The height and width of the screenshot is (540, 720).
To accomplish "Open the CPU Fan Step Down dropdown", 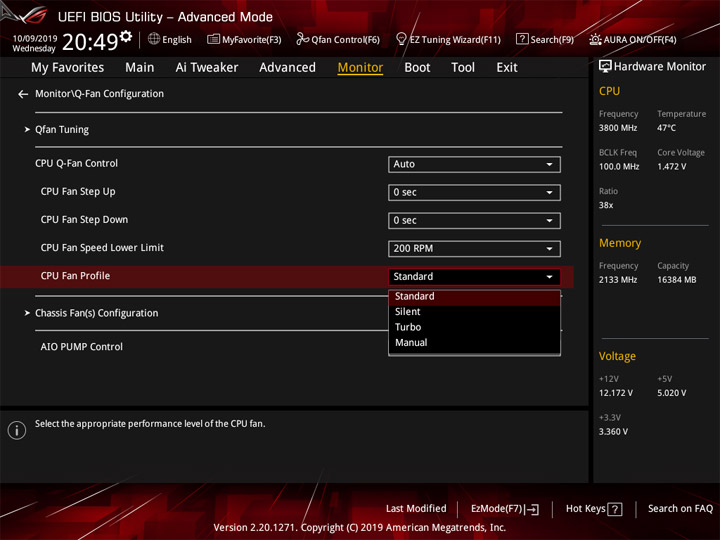I will (474, 220).
